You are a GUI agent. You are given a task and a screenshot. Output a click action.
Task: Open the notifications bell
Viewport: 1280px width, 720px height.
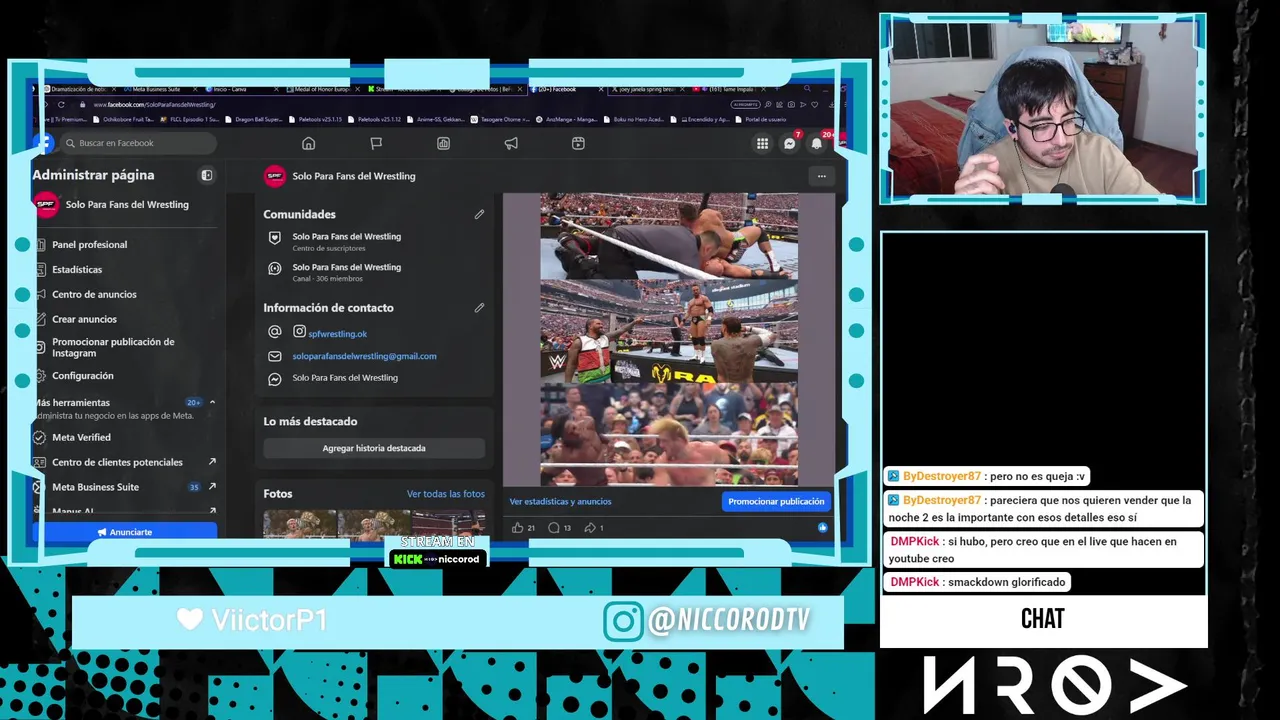pyautogui.click(x=817, y=143)
